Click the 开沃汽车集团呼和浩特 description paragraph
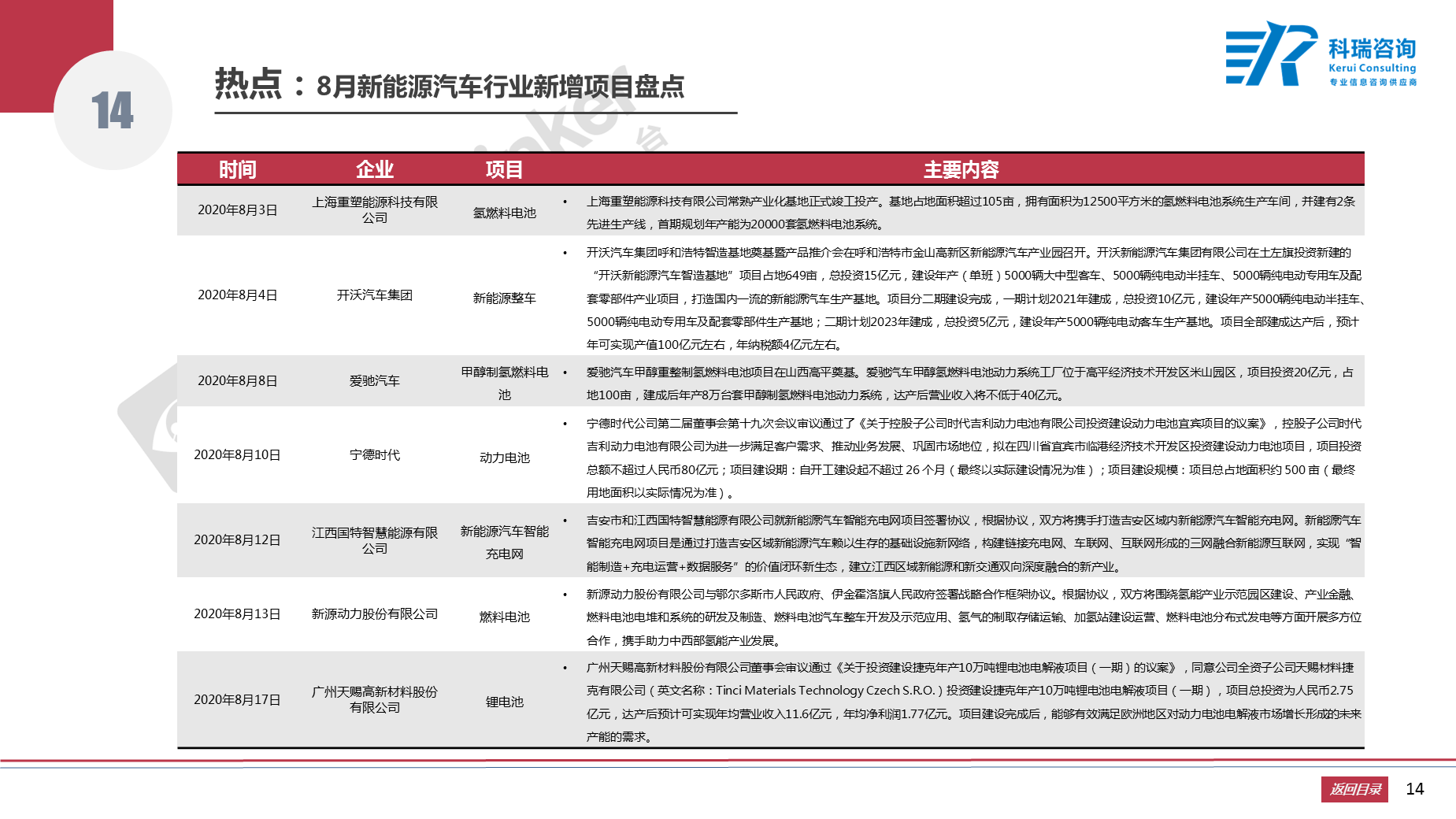 975,298
